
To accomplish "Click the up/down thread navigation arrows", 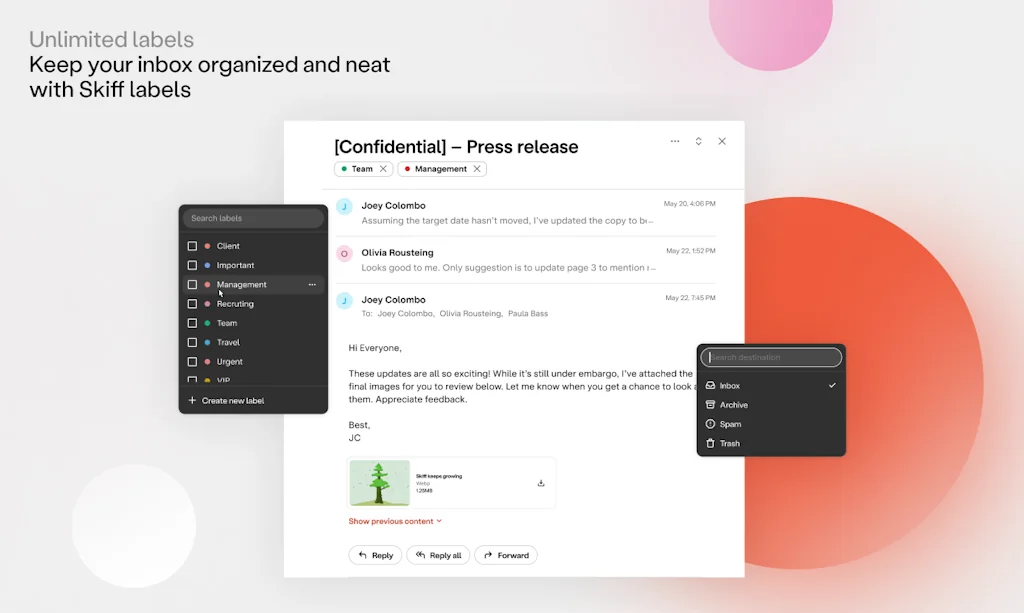I will tap(698, 142).
